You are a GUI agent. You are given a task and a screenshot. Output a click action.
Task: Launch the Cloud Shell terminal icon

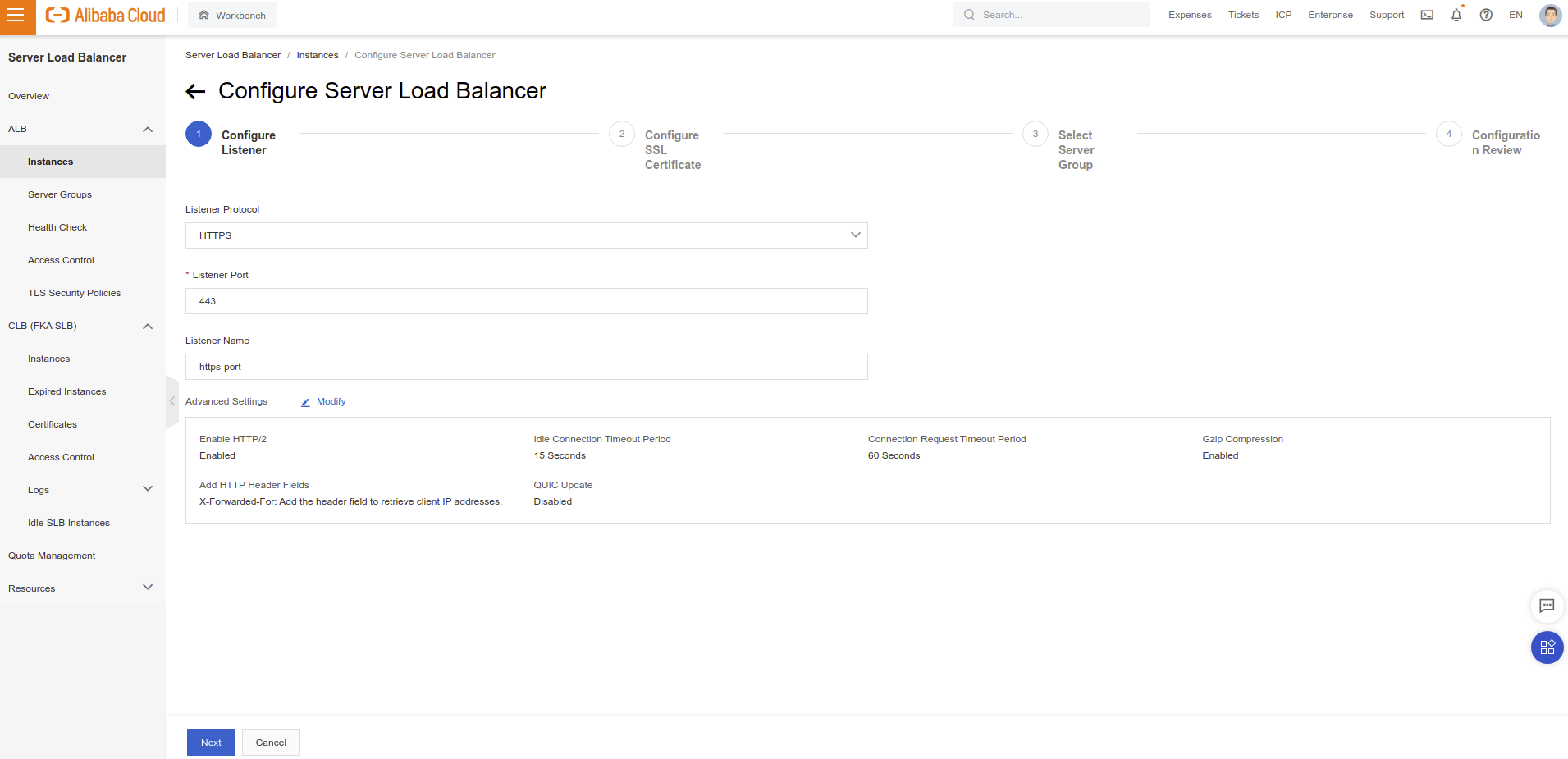(x=1427, y=15)
